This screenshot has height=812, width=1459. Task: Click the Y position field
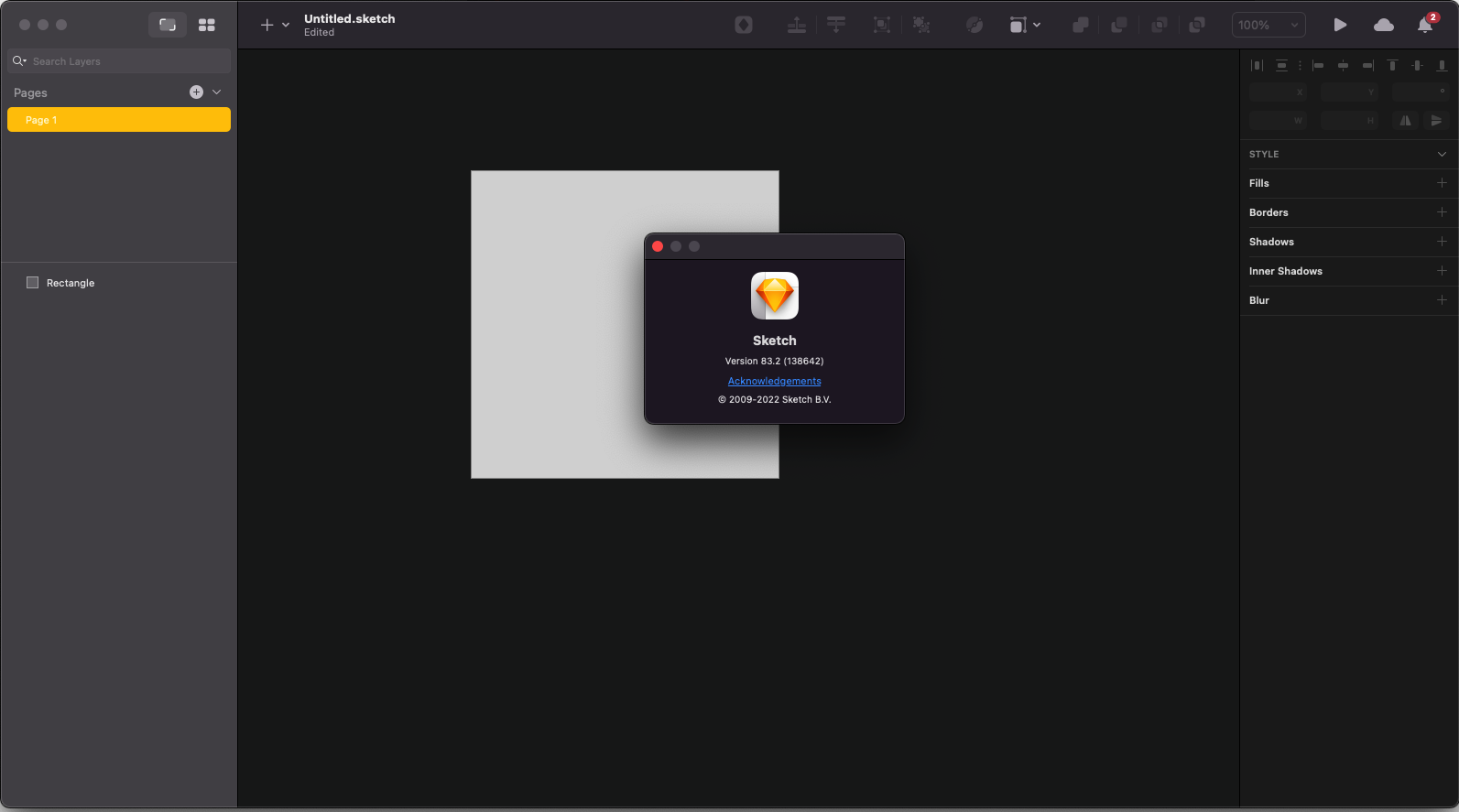[1349, 92]
